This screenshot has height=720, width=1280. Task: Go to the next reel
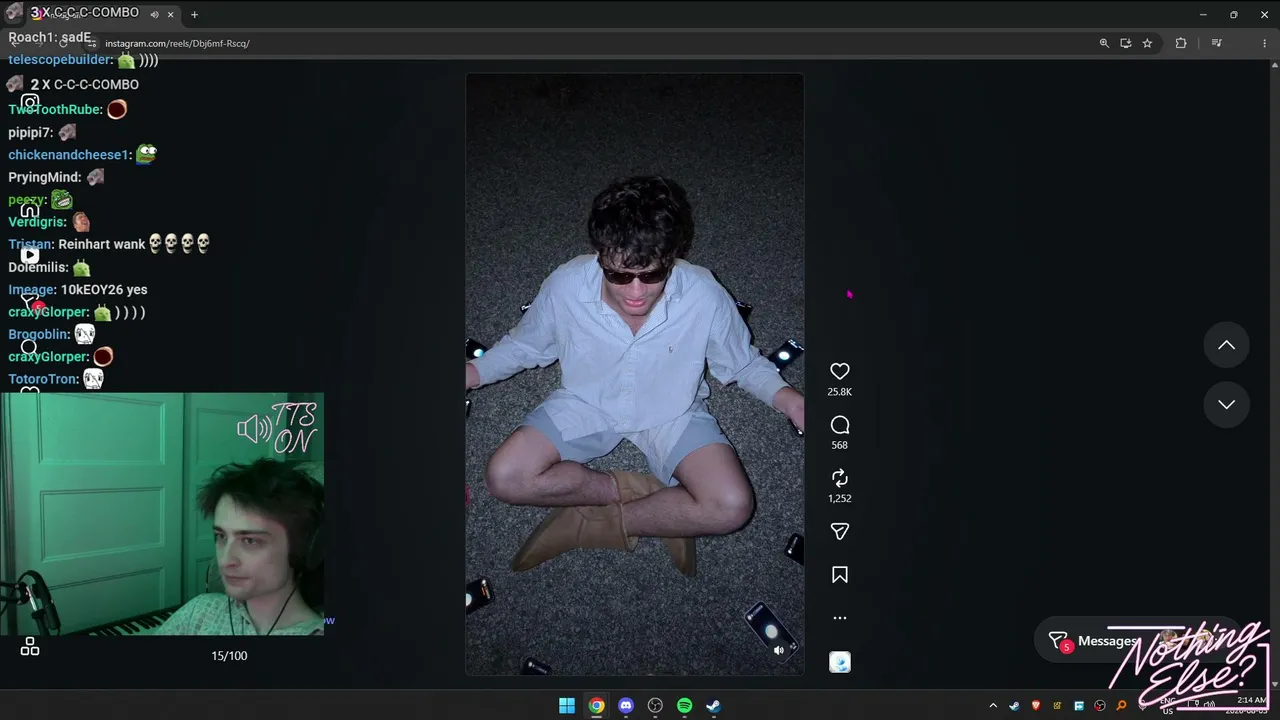click(x=1226, y=404)
